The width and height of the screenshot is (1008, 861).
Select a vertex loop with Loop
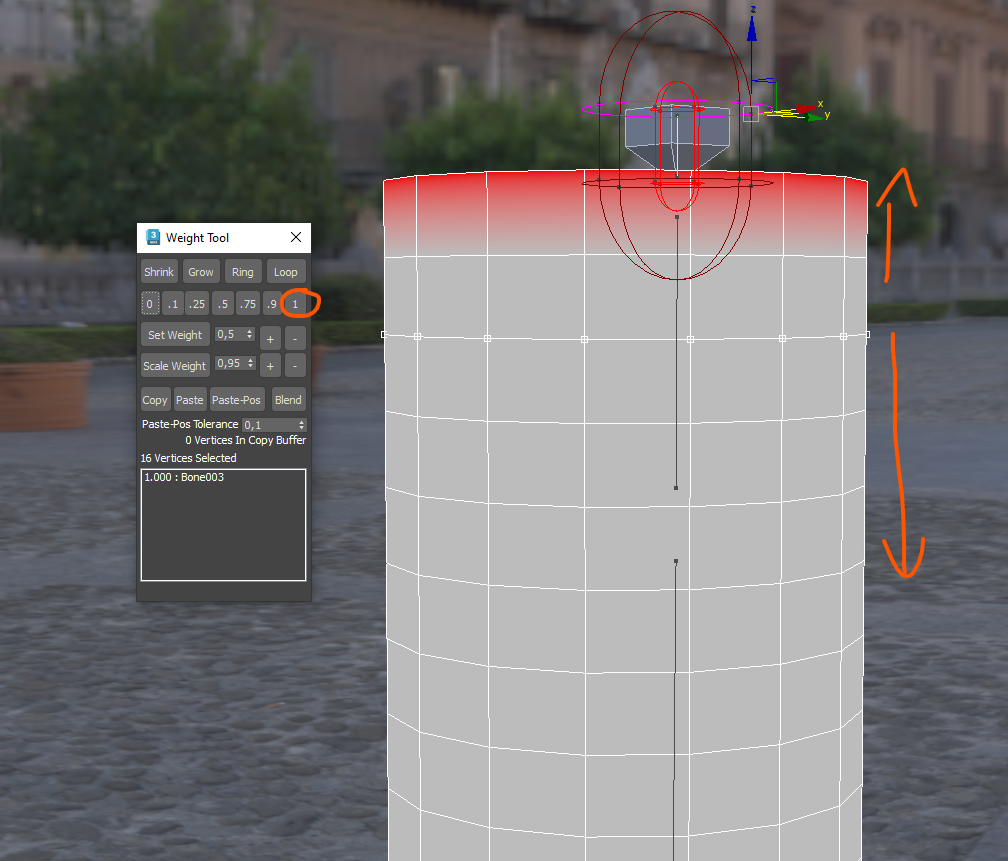[286, 271]
